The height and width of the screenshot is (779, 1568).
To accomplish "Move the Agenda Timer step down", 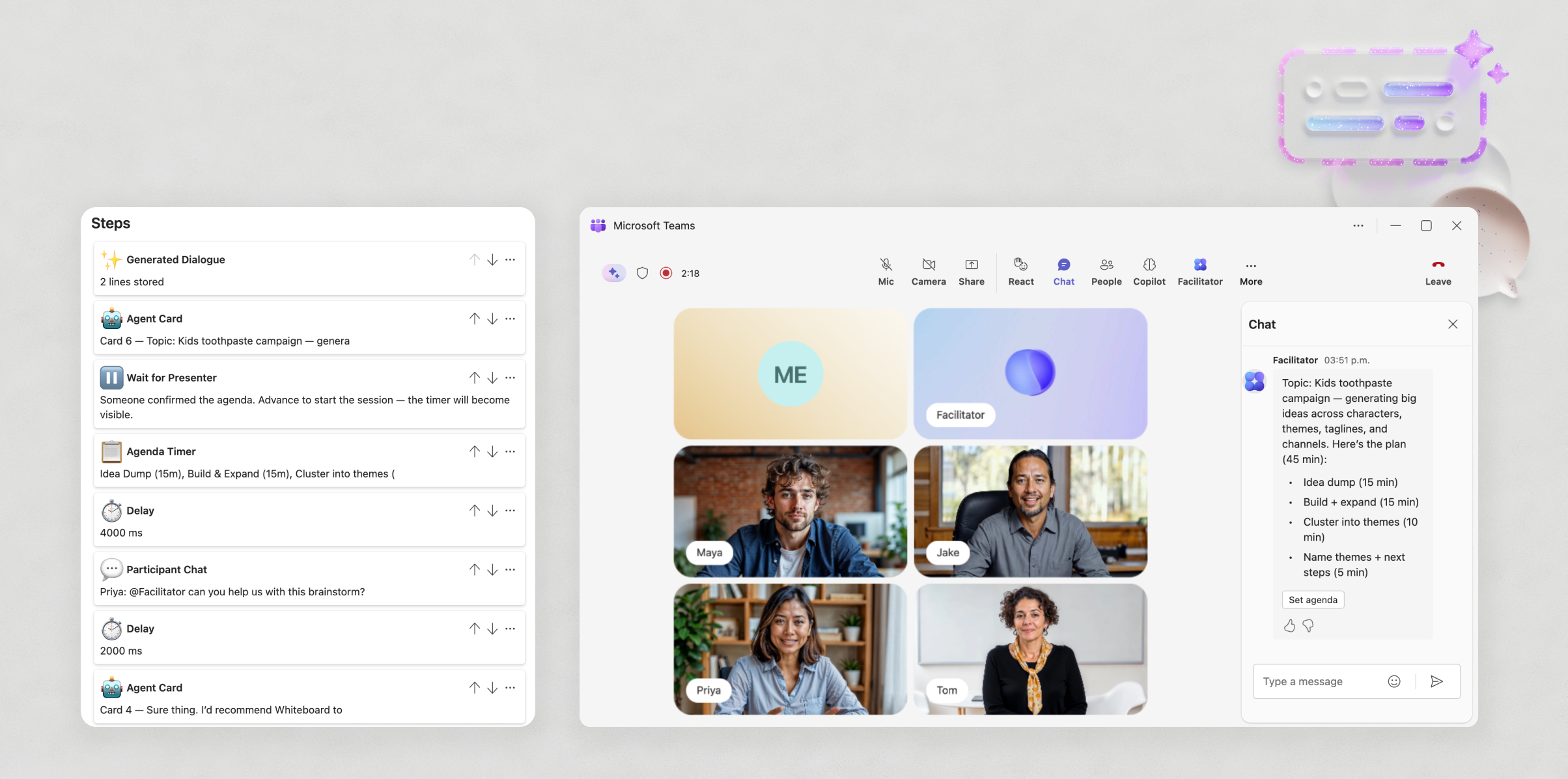I will click(x=492, y=451).
